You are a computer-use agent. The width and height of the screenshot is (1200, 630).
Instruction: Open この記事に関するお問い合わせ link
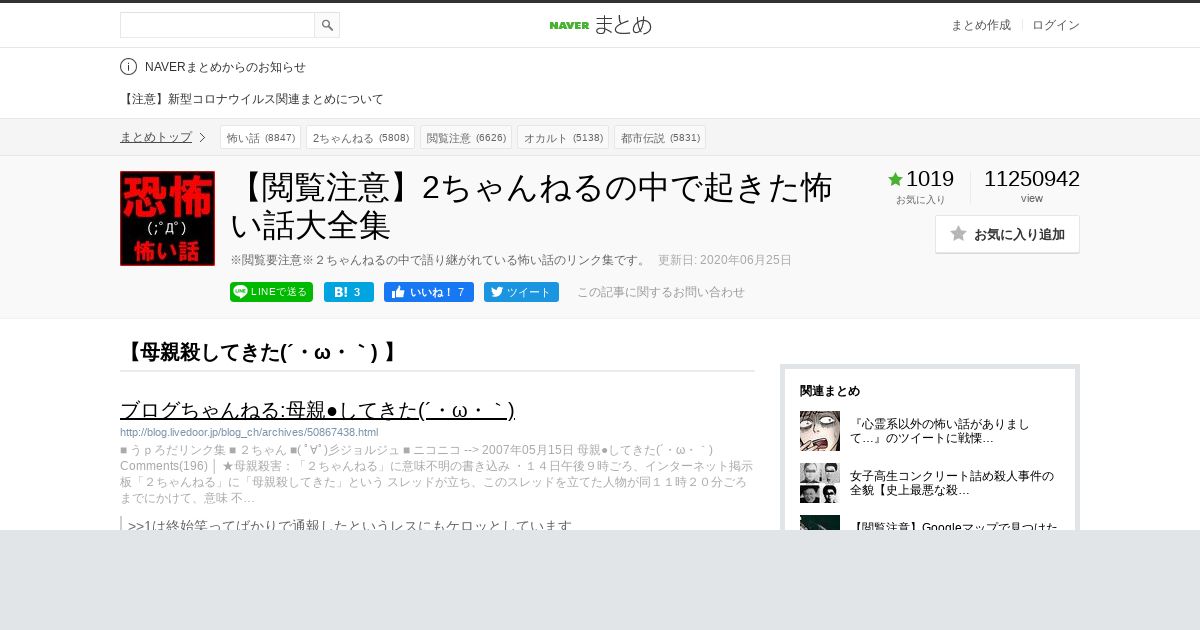pos(661,292)
